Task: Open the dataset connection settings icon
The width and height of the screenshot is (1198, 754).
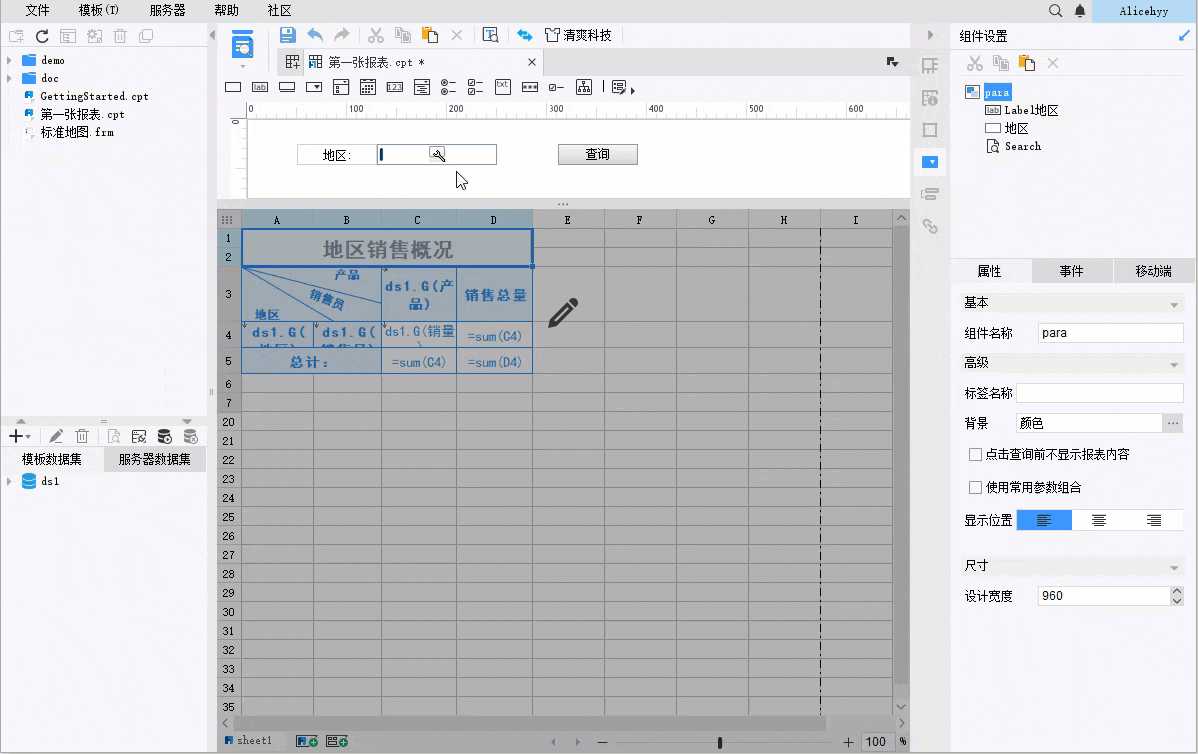Action: [138, 436]
